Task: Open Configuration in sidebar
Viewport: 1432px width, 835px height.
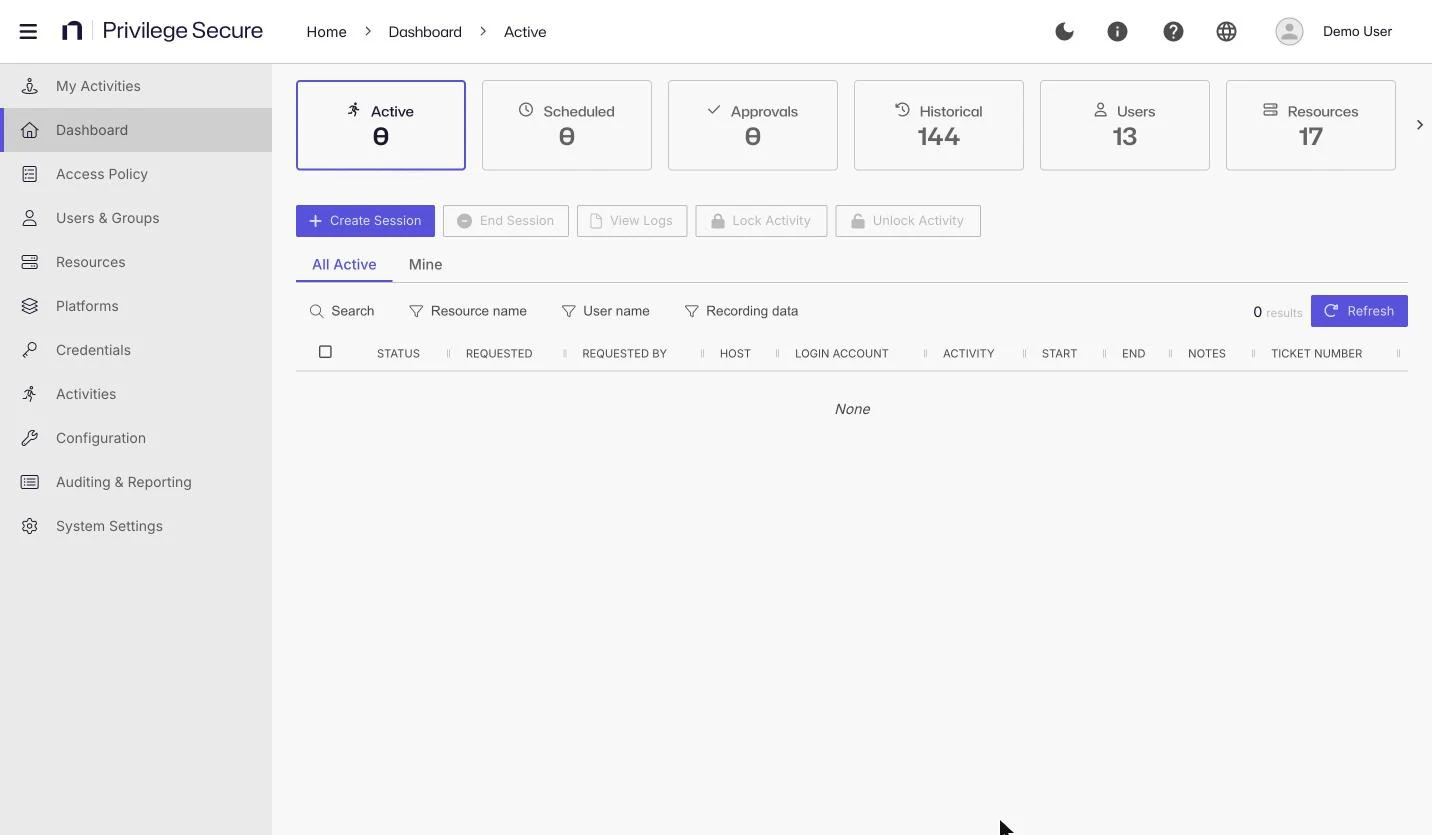Action: click(x=136, y=438)
